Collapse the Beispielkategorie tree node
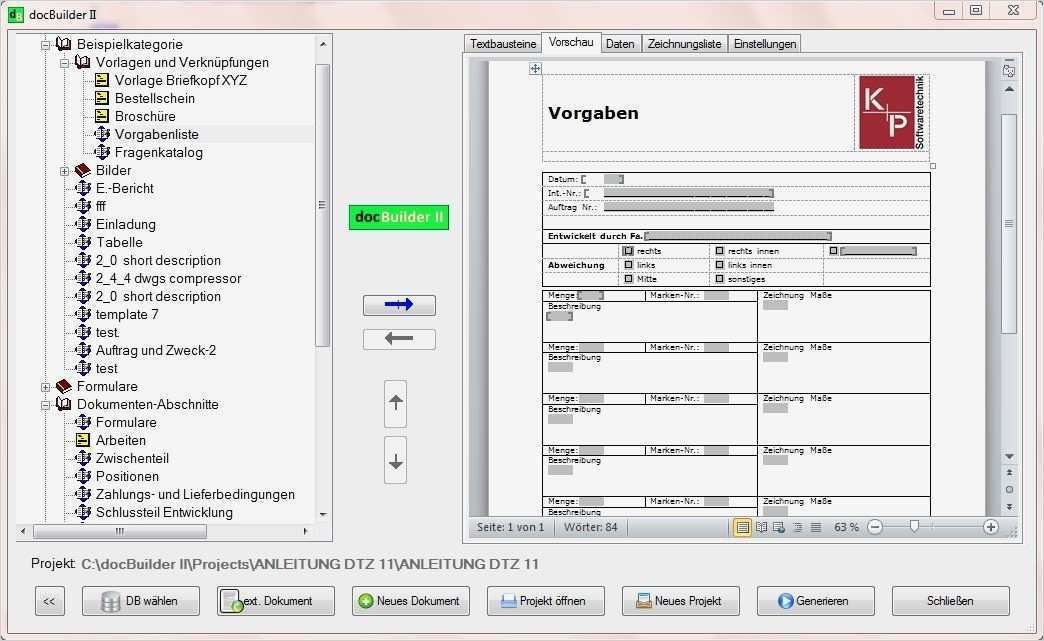 tap(45, 45)
